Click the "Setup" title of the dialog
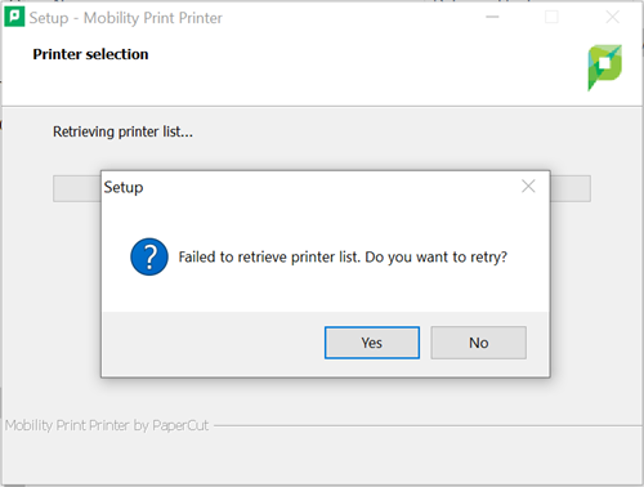This screenshot has height=488, width=644. click(x=124, y=187)
